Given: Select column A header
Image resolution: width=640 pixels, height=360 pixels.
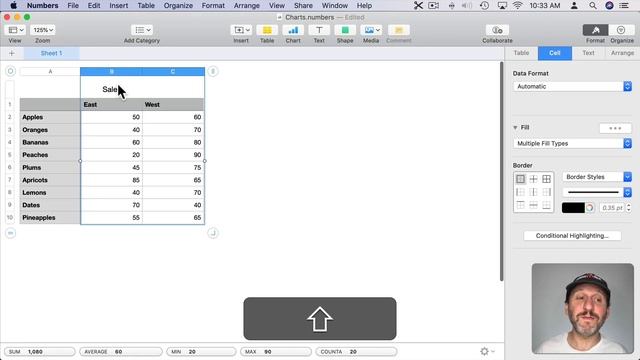Looking at the screenshot, I should click(x=50, y=71).
